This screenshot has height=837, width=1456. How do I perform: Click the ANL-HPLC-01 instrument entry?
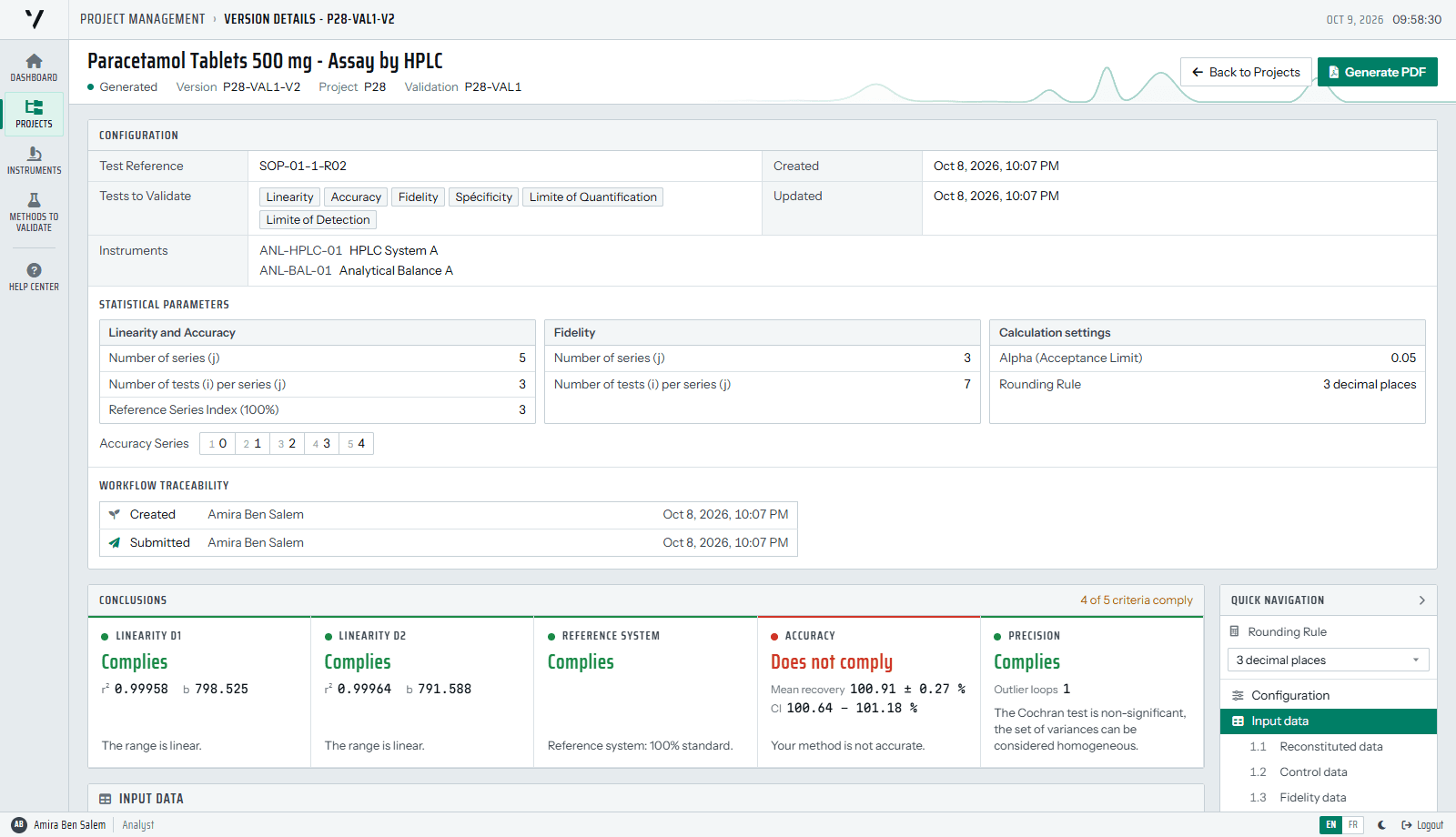point(349,250)
